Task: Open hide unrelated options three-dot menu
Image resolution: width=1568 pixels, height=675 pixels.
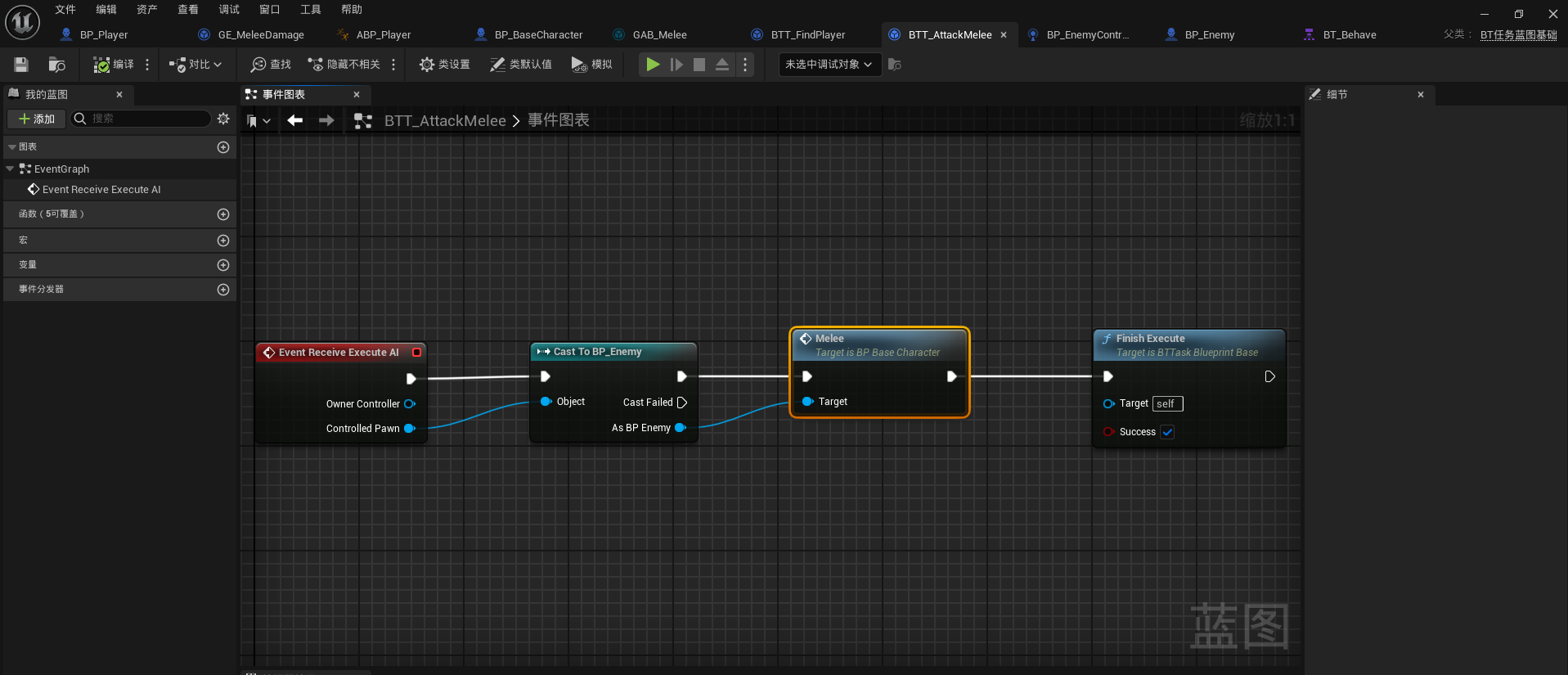Action: click(x=393, y=65)
